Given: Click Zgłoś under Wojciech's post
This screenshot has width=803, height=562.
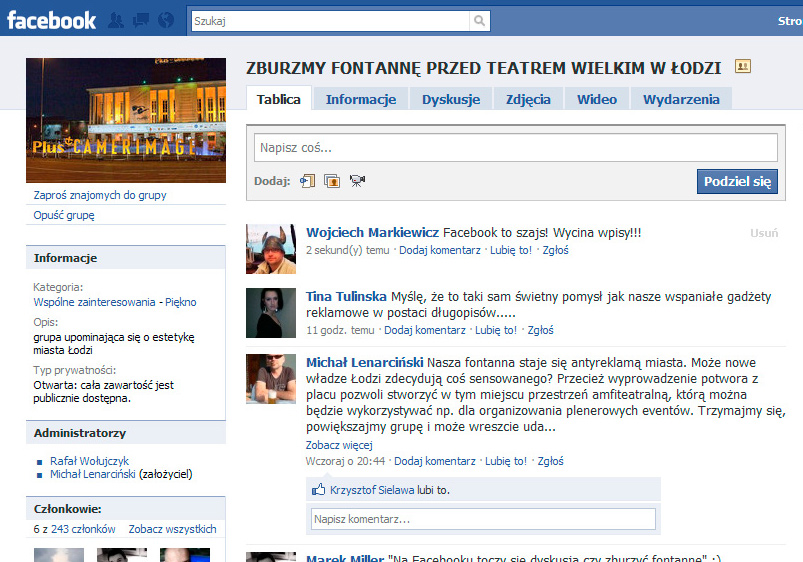Looking at the screenshot, I should pyautogui.click(x=556, y=250).
